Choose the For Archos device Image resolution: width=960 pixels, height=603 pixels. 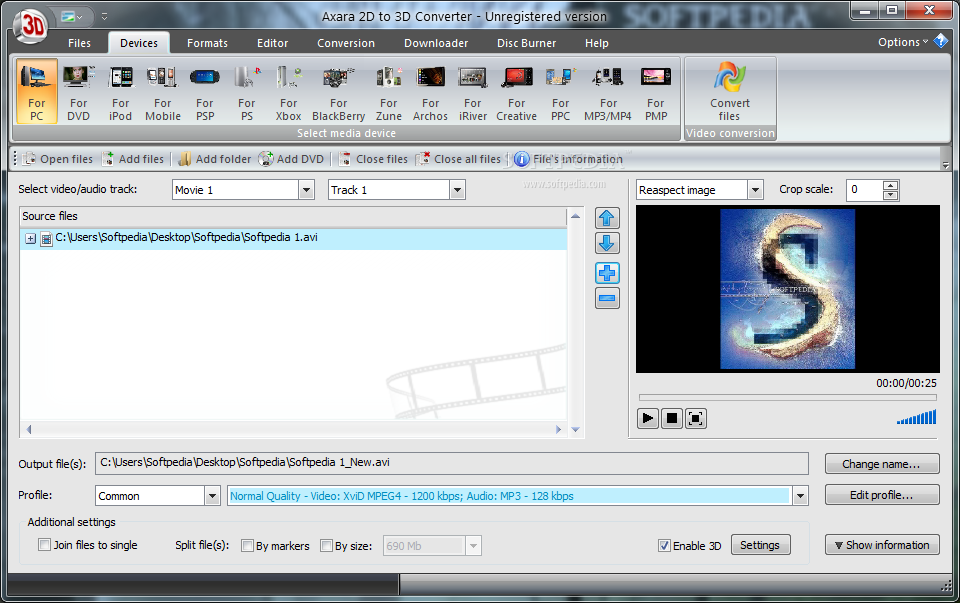(430, 92)
